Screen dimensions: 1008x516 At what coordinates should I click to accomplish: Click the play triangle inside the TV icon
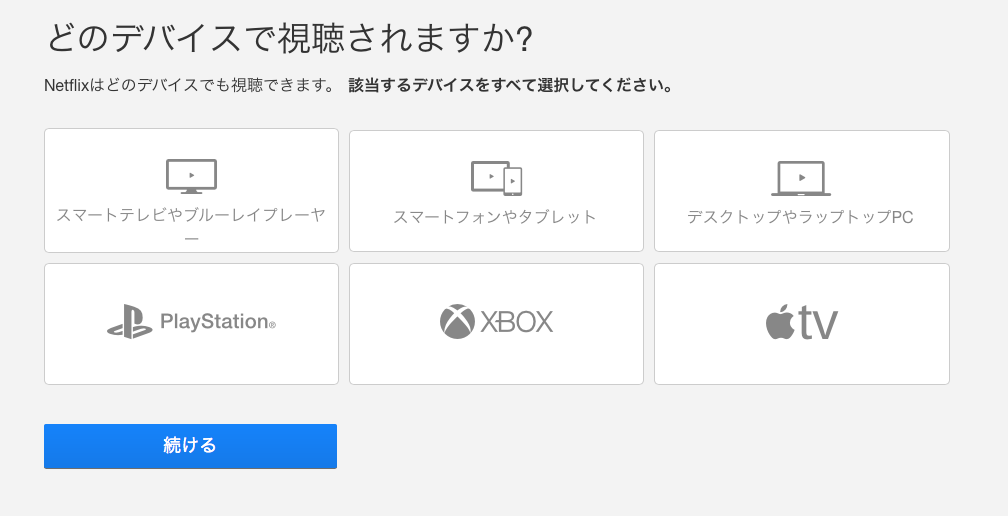click(192, 175)
